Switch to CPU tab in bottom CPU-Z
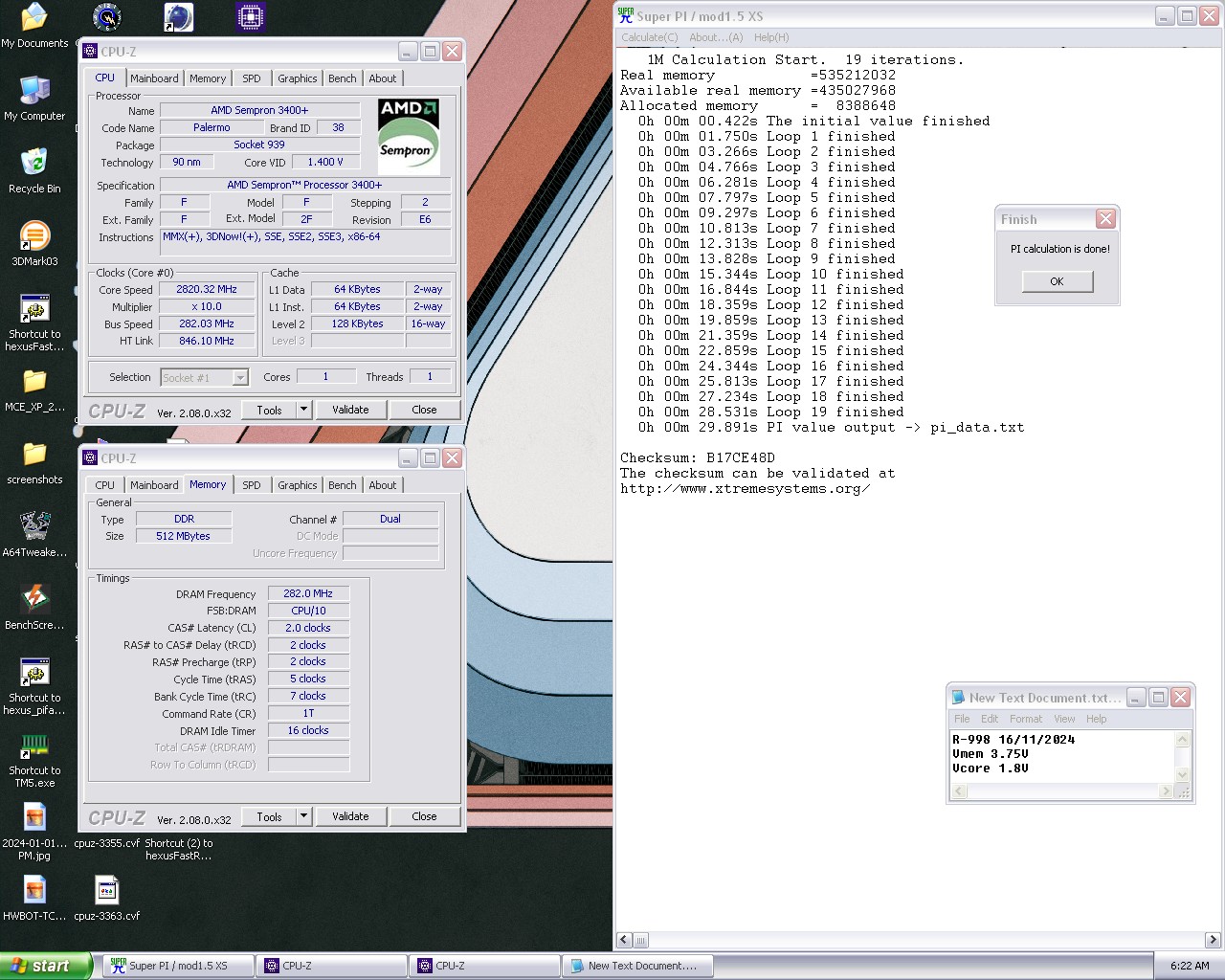Screen dimensions: 1225x980 [105, 485]
